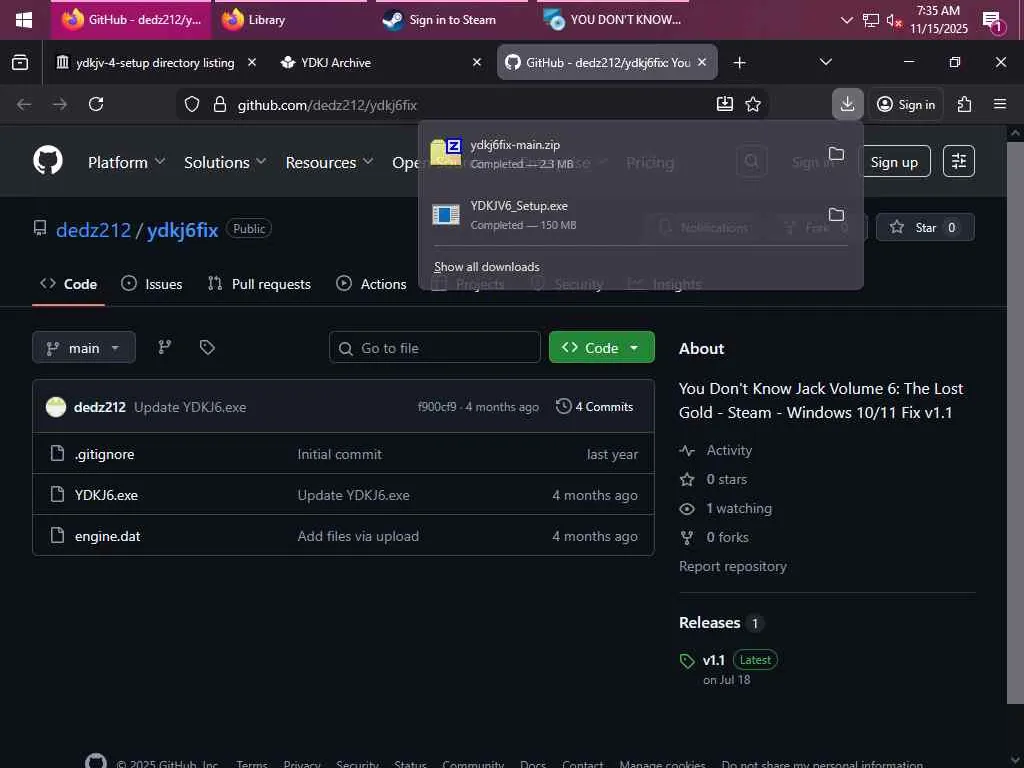The height and width of the screenshot is (768, 1024).
Task: Click Show all downloads
Action: click(487, 266)
